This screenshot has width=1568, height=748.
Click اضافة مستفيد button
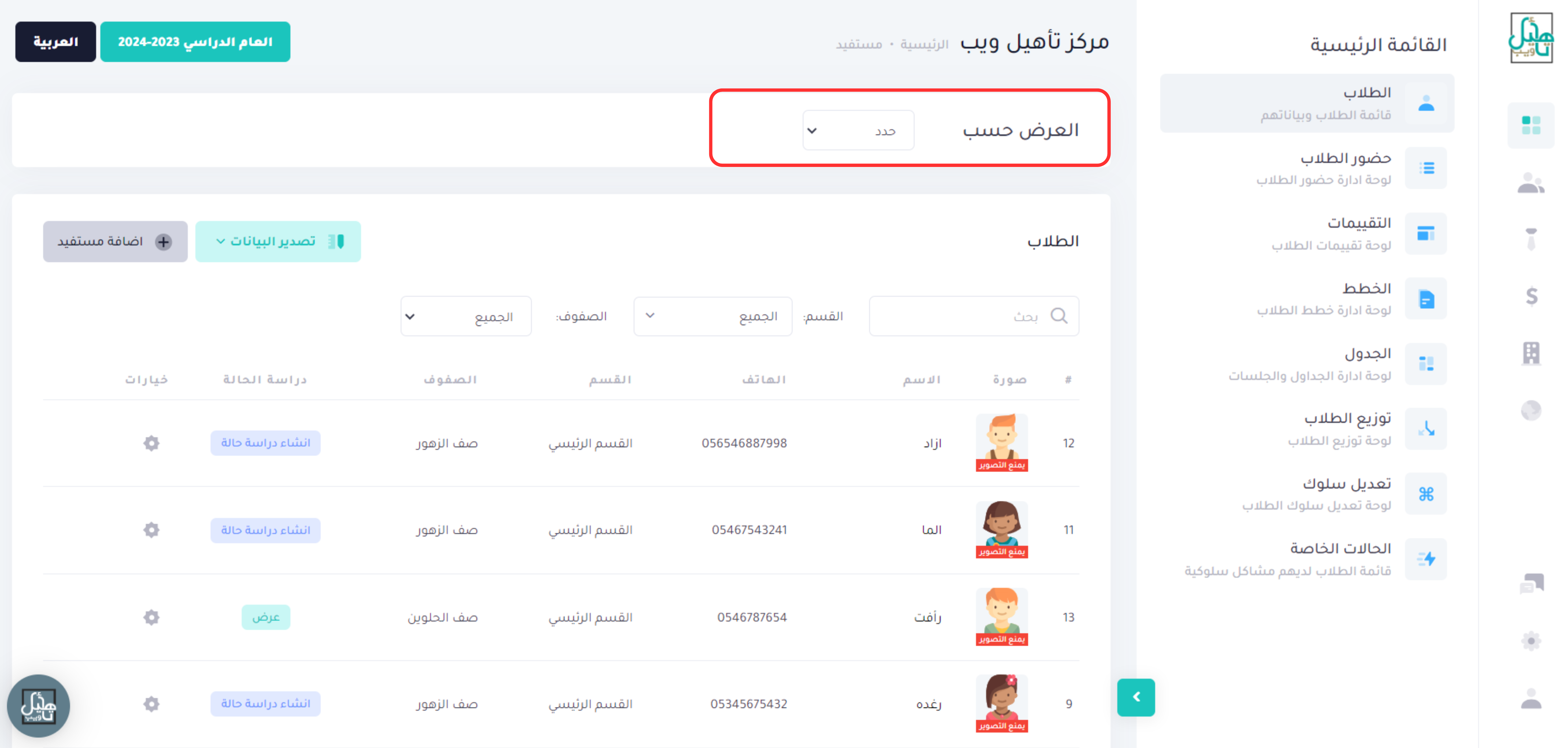pos(115,242)
